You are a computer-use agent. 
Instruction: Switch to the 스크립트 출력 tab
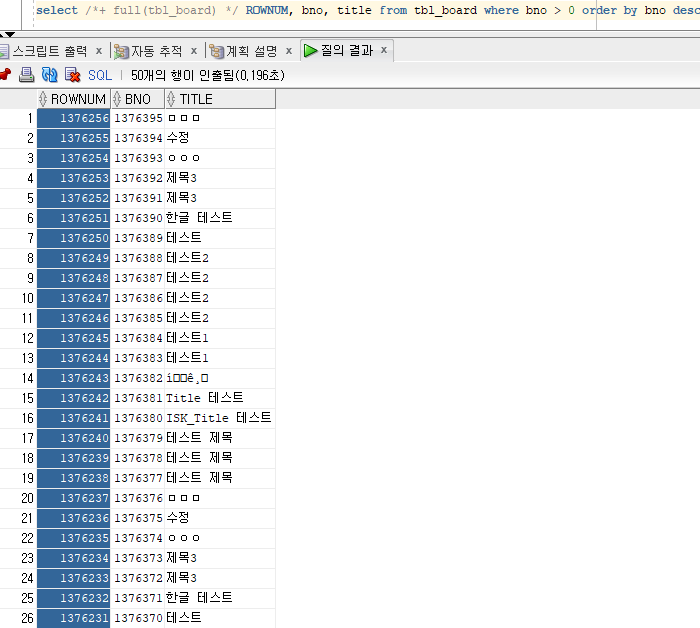point(50,51)
